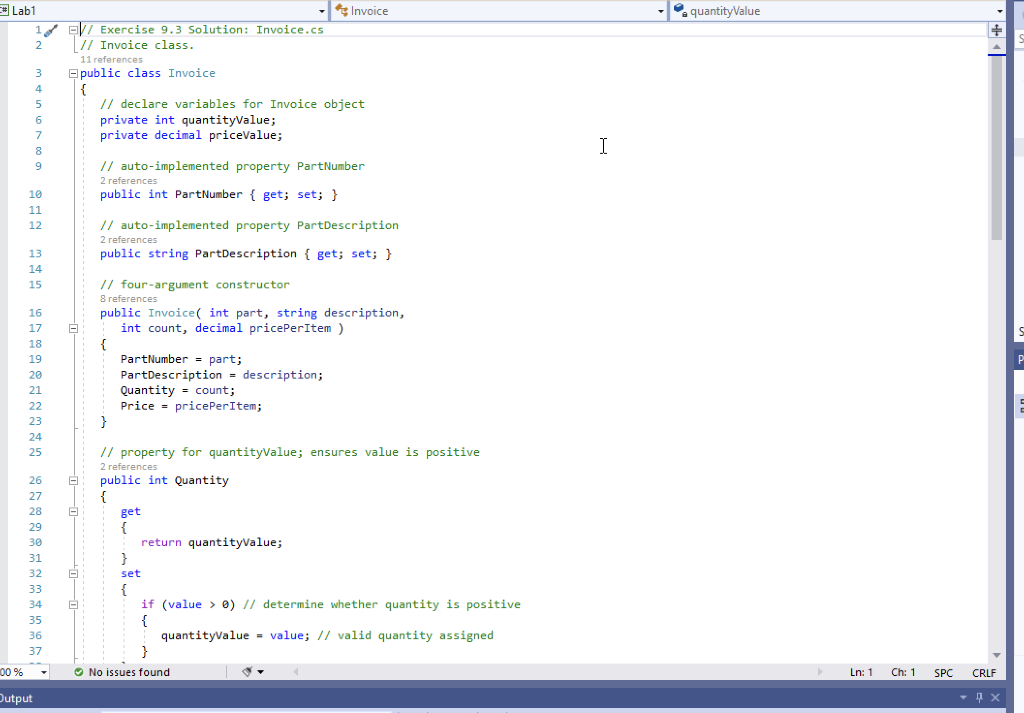1024x713 pixels.
Task: Open the 2 references CodeLens above PartNumber
Action: click(129, 181)
